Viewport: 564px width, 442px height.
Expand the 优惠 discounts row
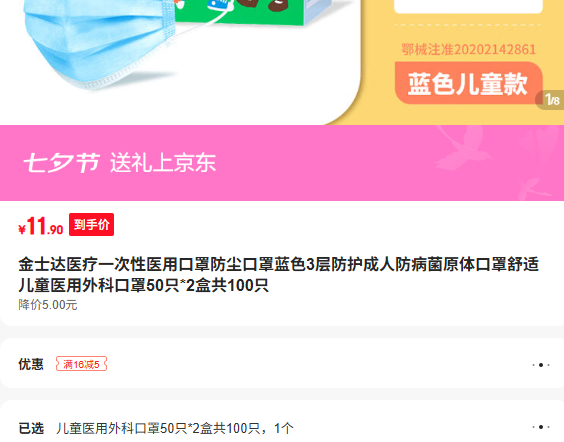coord(282,363)
